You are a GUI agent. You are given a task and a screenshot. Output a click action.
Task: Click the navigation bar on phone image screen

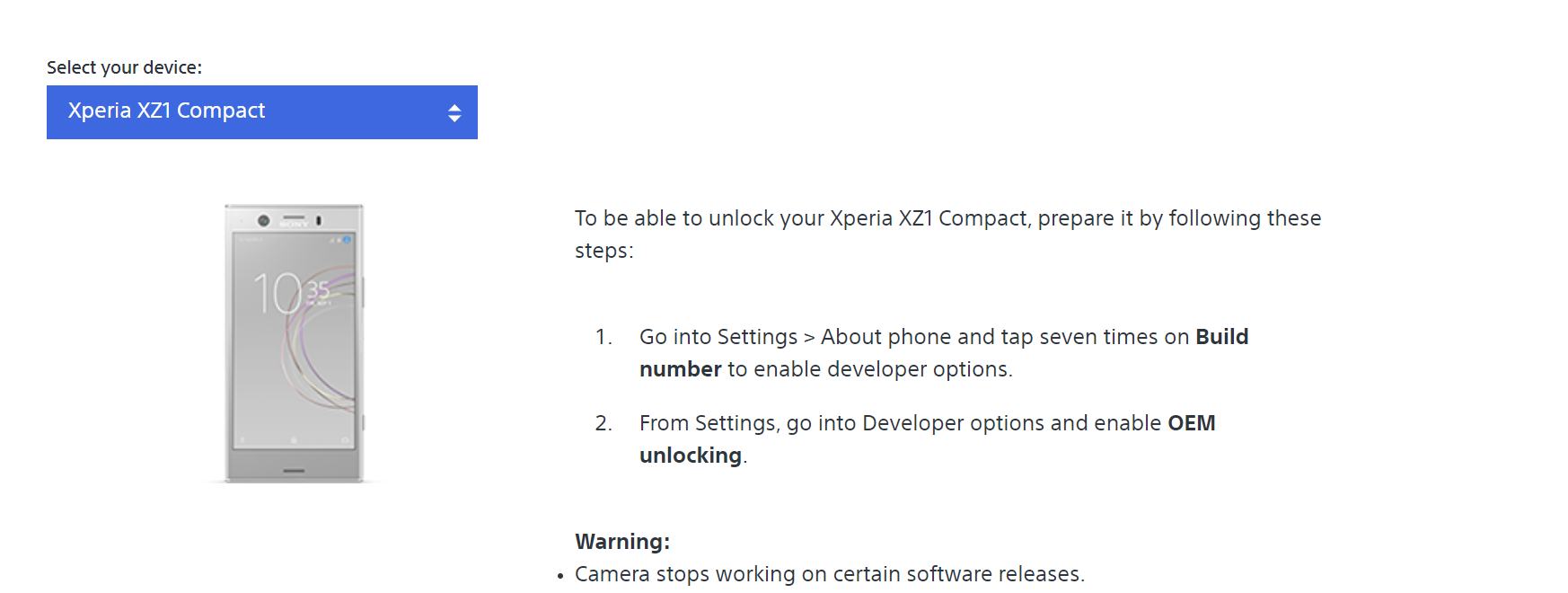[294, 440]
